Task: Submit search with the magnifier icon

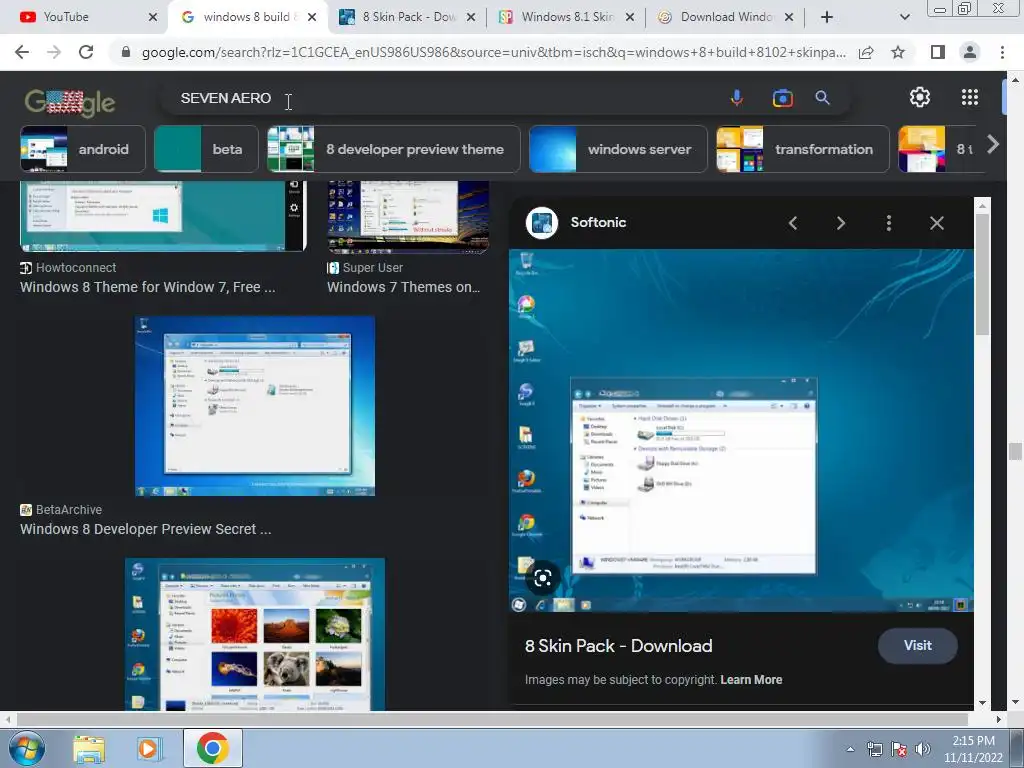Action: pyautogui.click(x=822, y=98)
